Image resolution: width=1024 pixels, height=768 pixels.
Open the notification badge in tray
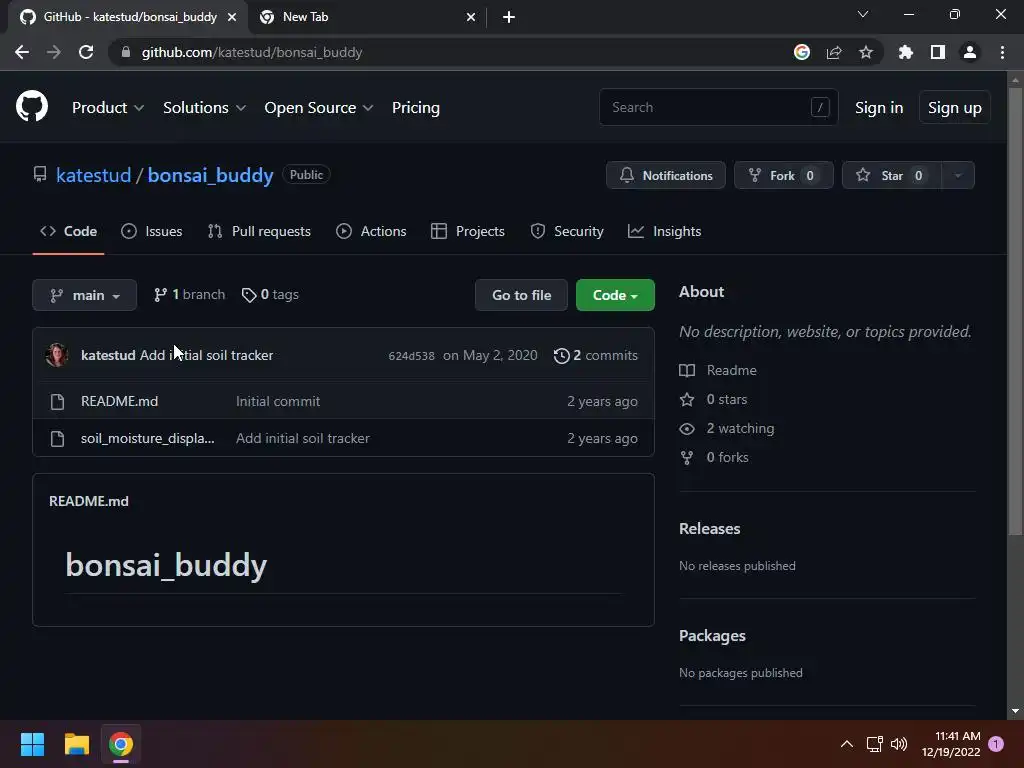[x=996, y=744]
